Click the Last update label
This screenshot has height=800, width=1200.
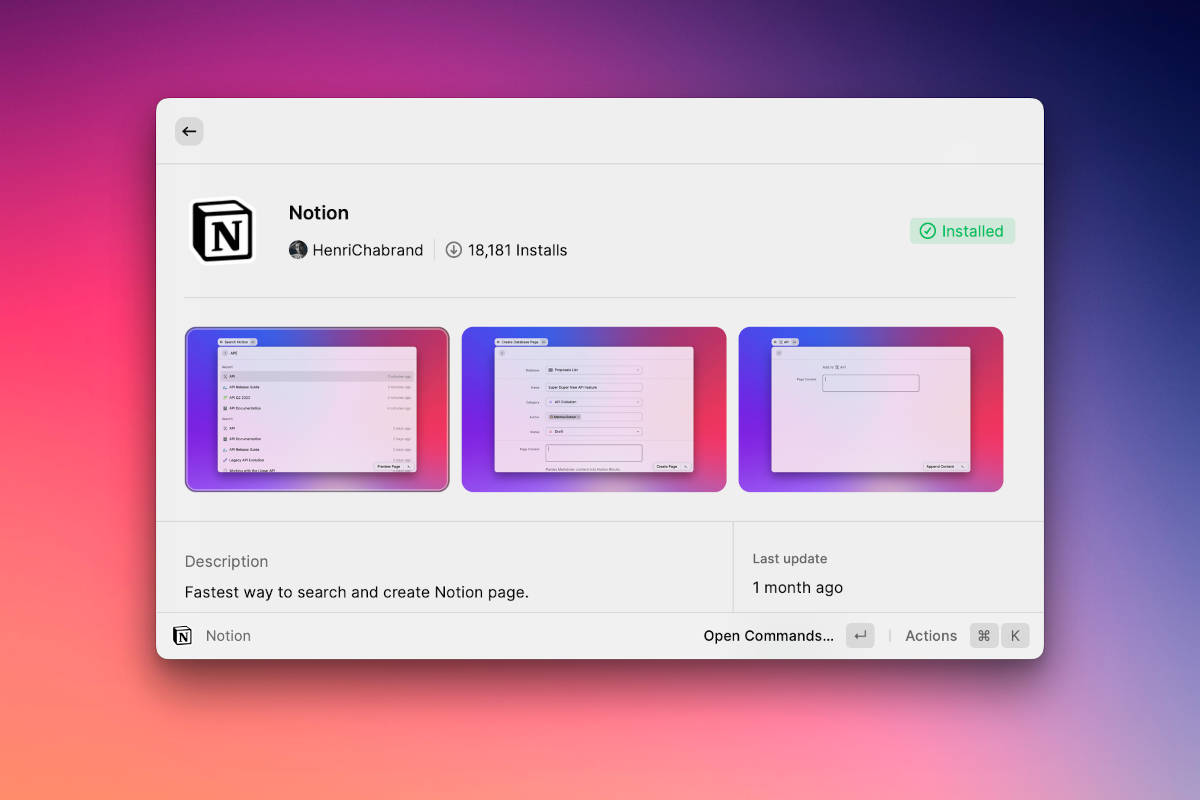point(790,559)
